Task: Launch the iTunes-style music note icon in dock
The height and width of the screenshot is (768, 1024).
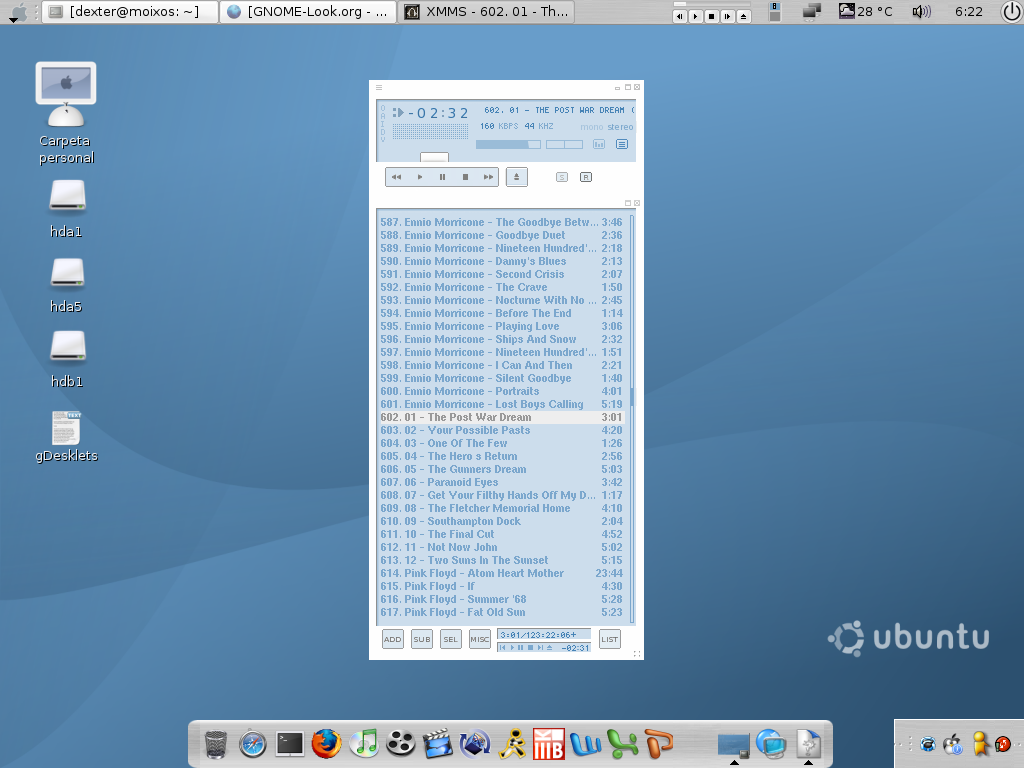Action: pyautogui.click(x=364, y=743)
